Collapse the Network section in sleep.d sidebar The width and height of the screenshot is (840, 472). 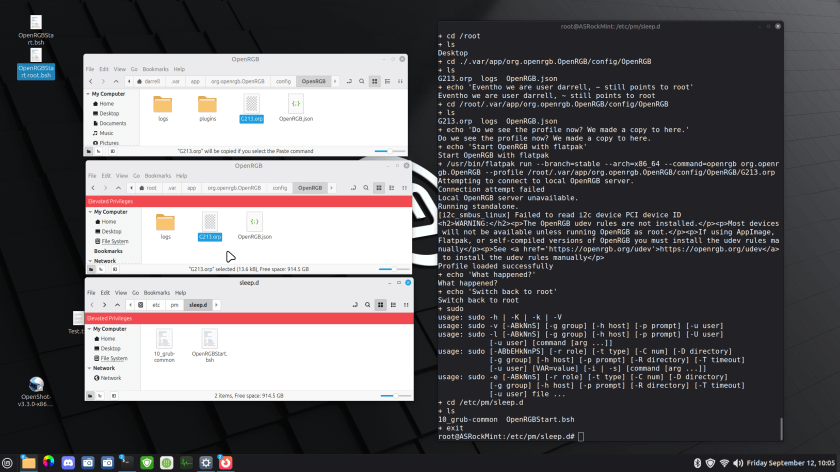[89, 368]
